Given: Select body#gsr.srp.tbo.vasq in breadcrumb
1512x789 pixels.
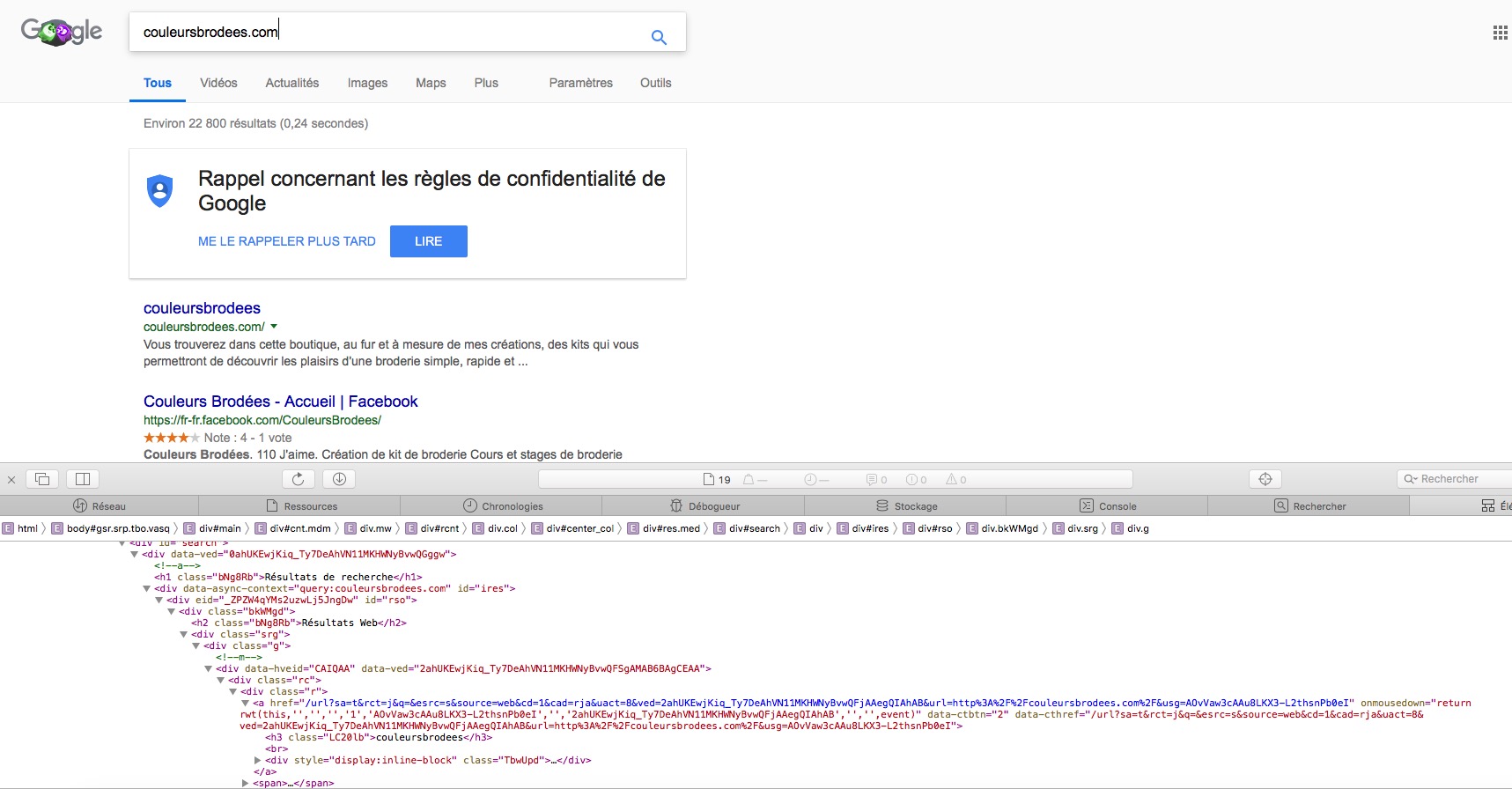Looking at the screenshot, I should coord(111,528).
